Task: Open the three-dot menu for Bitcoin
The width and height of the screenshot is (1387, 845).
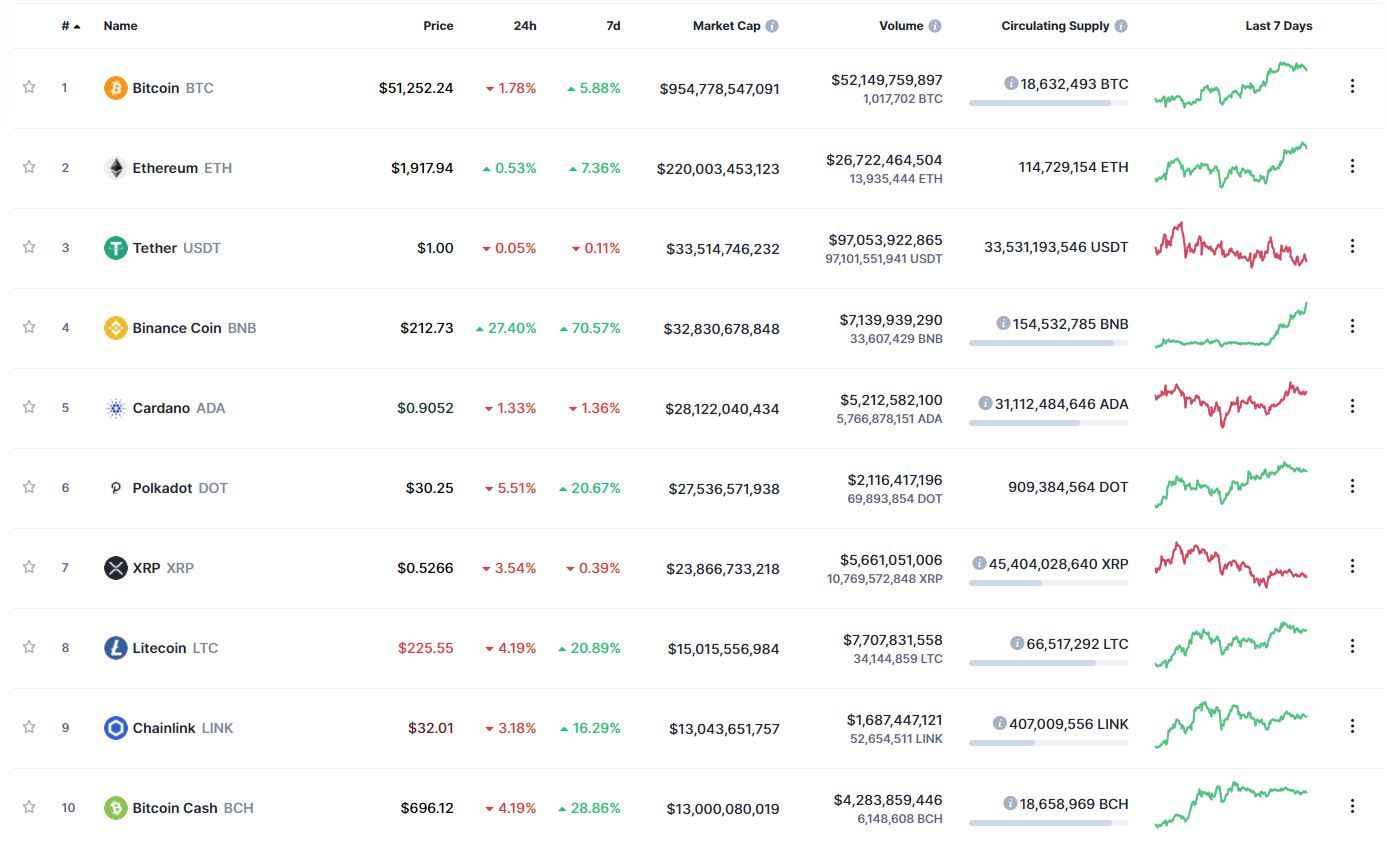Action: [1352, 87]
